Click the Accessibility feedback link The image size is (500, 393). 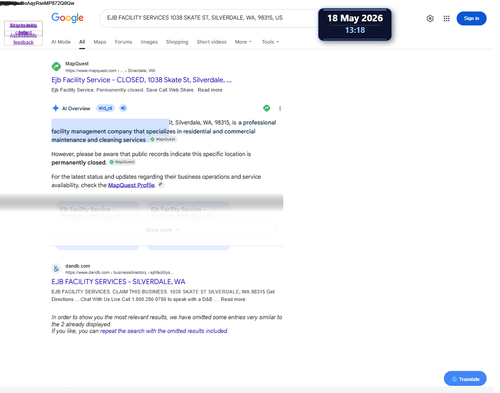(23, 39)
